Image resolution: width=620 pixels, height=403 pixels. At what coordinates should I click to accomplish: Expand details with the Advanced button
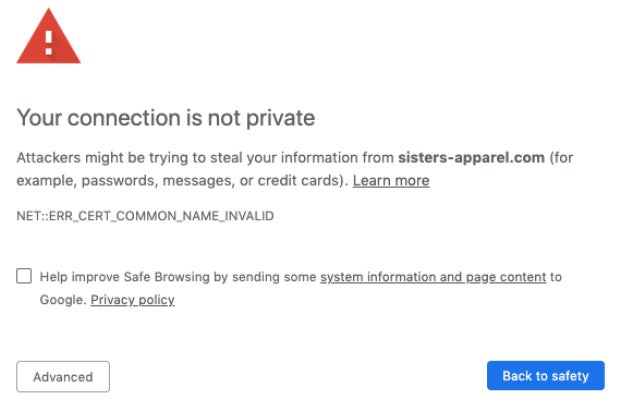[x=63, y=377]
